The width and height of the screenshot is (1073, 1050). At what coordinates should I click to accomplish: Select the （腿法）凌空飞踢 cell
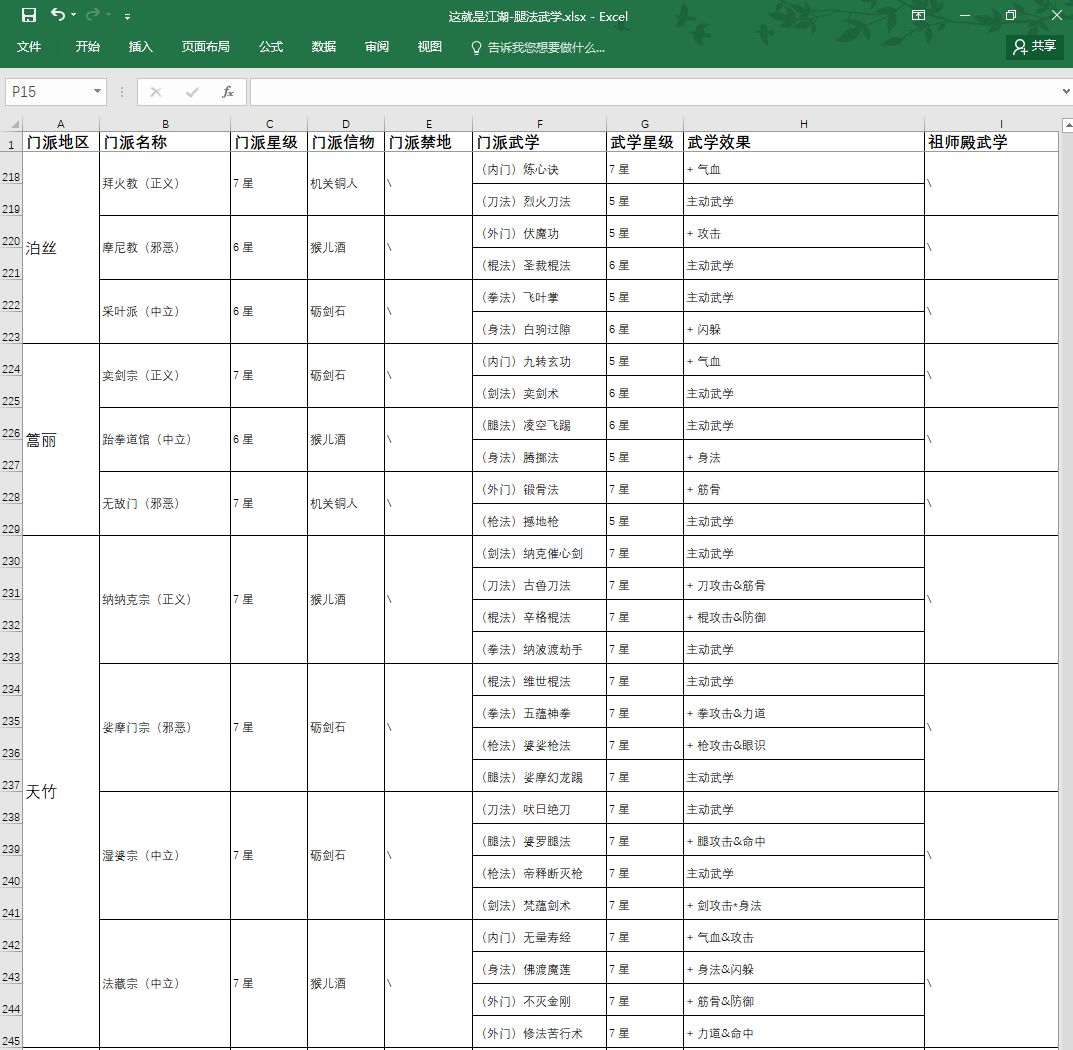click(x=539, y=425)
